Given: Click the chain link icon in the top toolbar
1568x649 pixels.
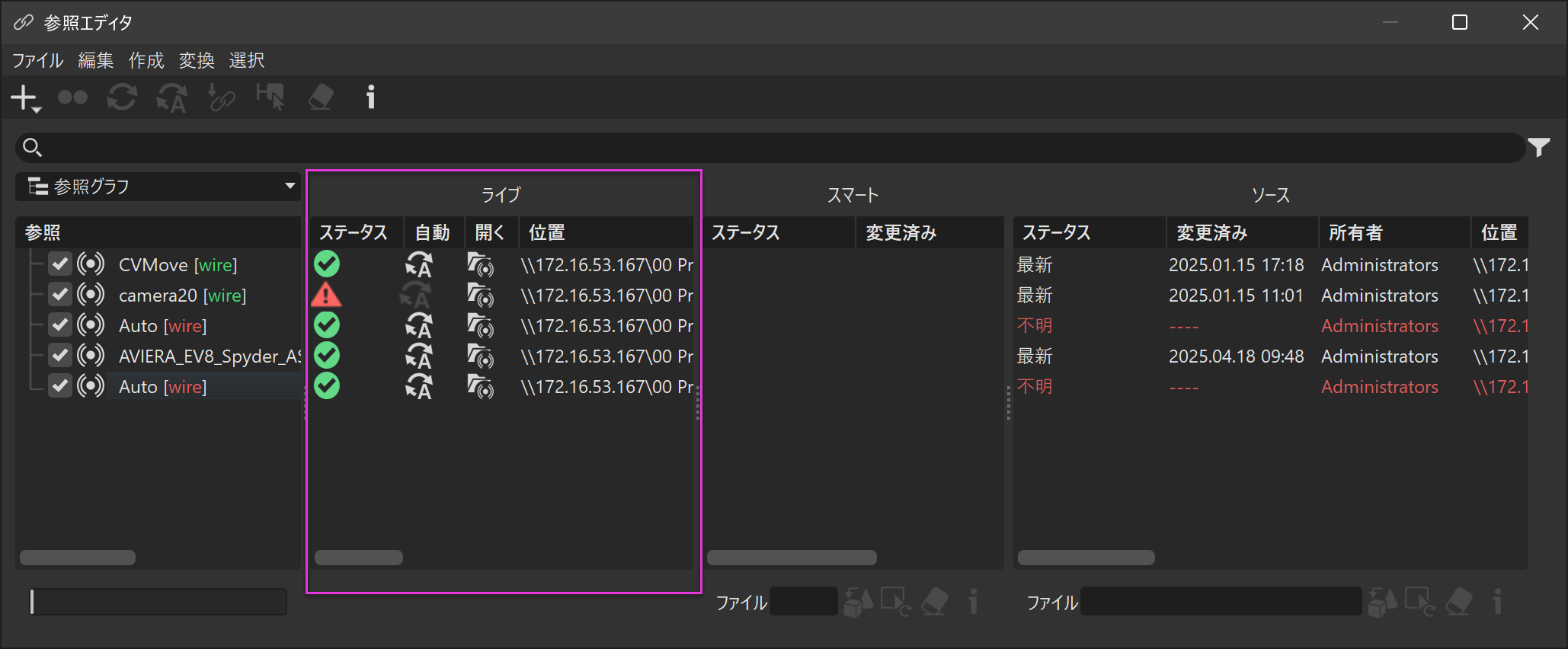Looking at the screenshot, I should click(221, 98).
